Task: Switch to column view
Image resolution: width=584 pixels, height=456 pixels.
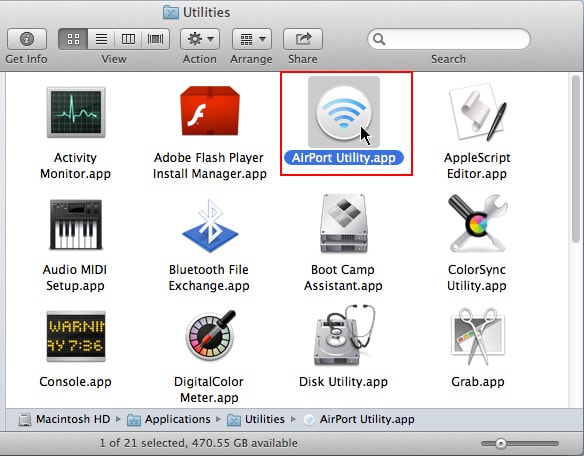Action: coord(128,39)
